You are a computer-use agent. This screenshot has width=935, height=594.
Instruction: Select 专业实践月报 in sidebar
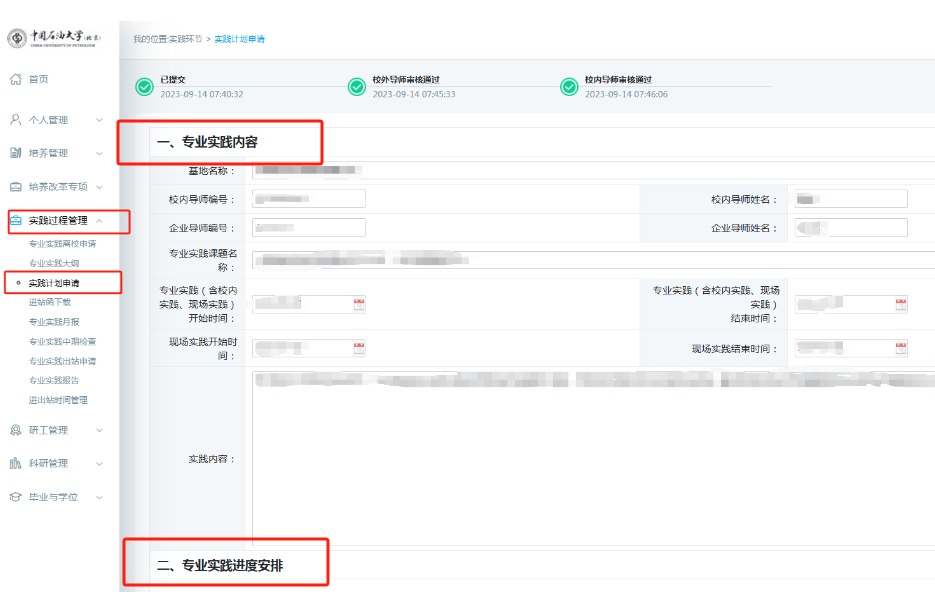56,322
